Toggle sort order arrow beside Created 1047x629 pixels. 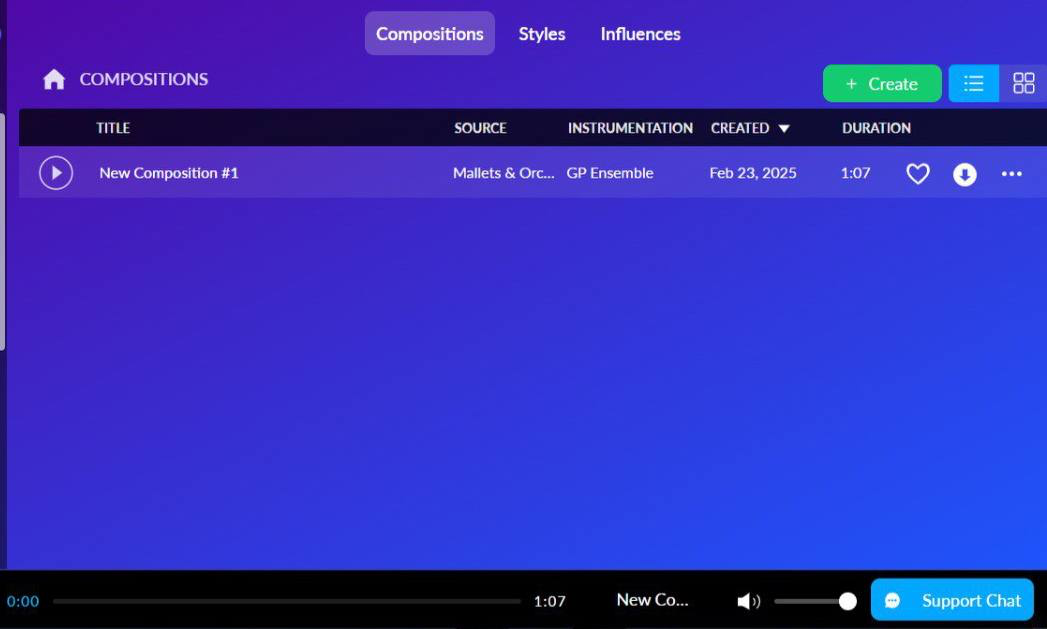pyautogui.click(x=784, y=129)
